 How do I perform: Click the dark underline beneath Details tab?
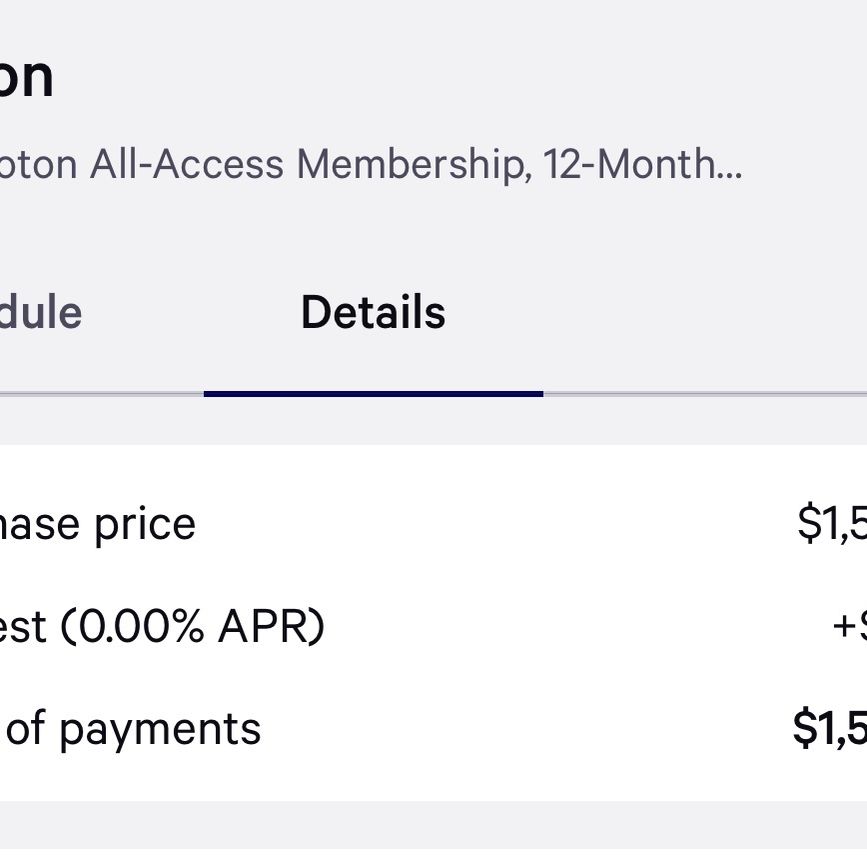point(373,394)
